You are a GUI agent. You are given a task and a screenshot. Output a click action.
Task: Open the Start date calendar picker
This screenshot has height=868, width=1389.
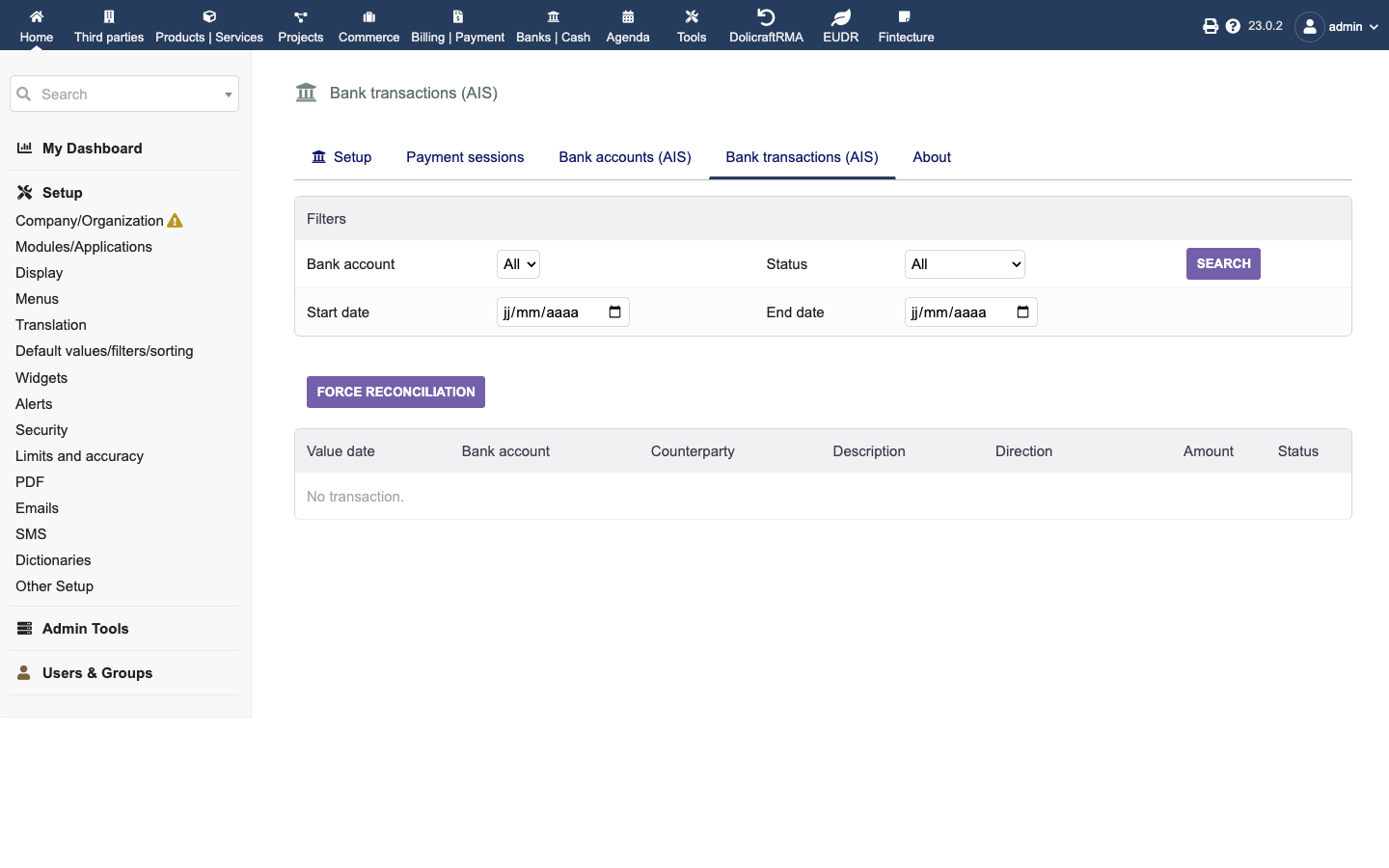pyautogui.click(x=614, y=312)
